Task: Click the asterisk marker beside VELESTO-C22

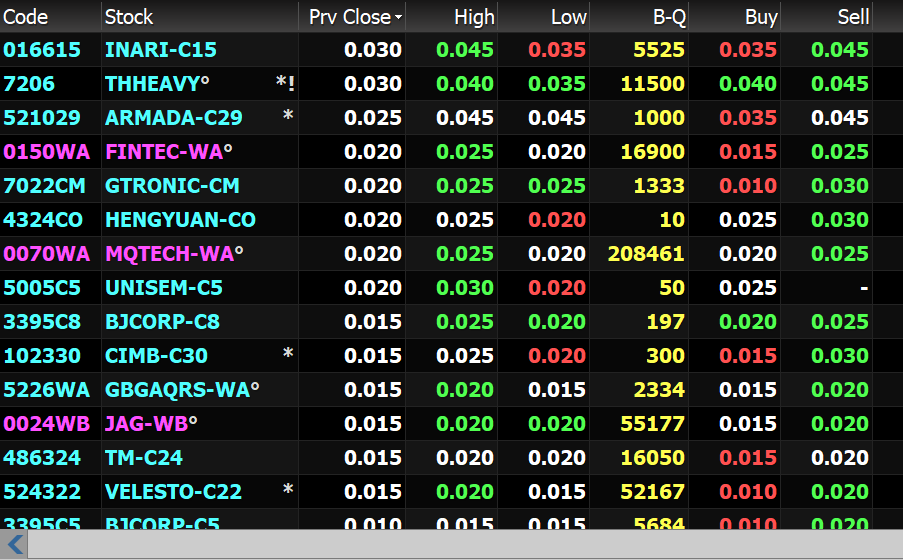Action: pyautogui.click(x=288, y=491)
